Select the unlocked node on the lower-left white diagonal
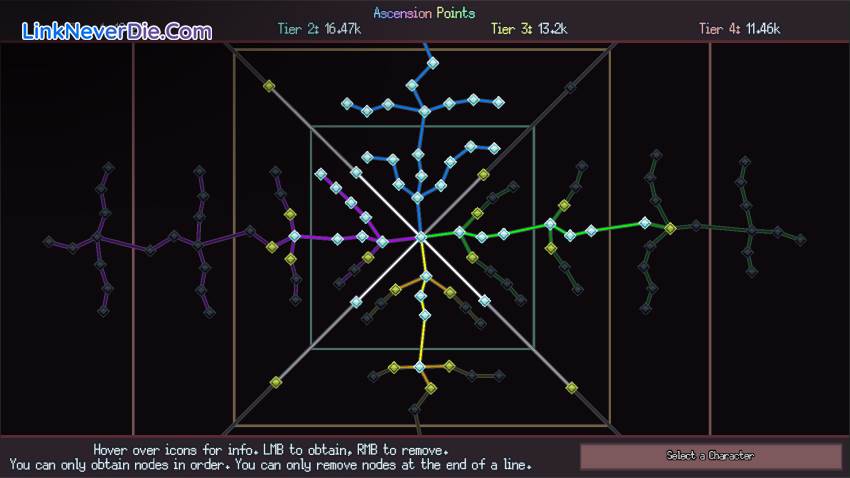Image resolution: width=850 pixels, height=478 pixels. [355, 301]
